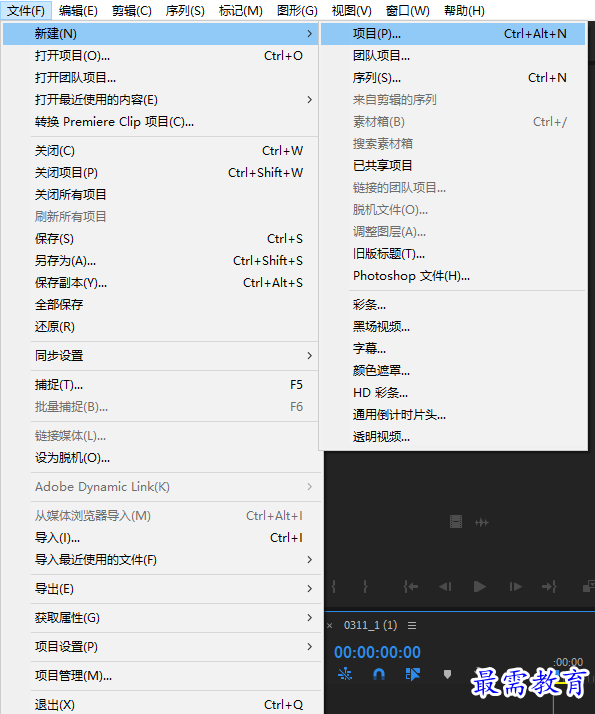Step forward one frame in the monitor
Viewport: 595px width, 714px height.
(x=515, y=586)
